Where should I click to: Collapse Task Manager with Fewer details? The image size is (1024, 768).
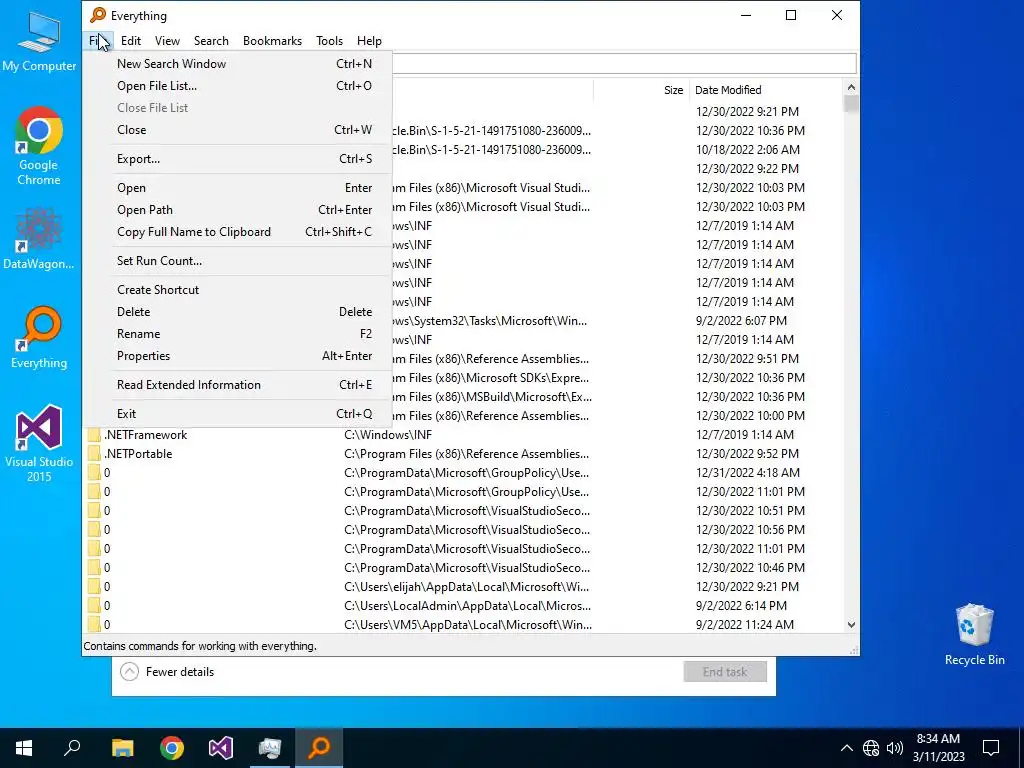tap(167, 672)
